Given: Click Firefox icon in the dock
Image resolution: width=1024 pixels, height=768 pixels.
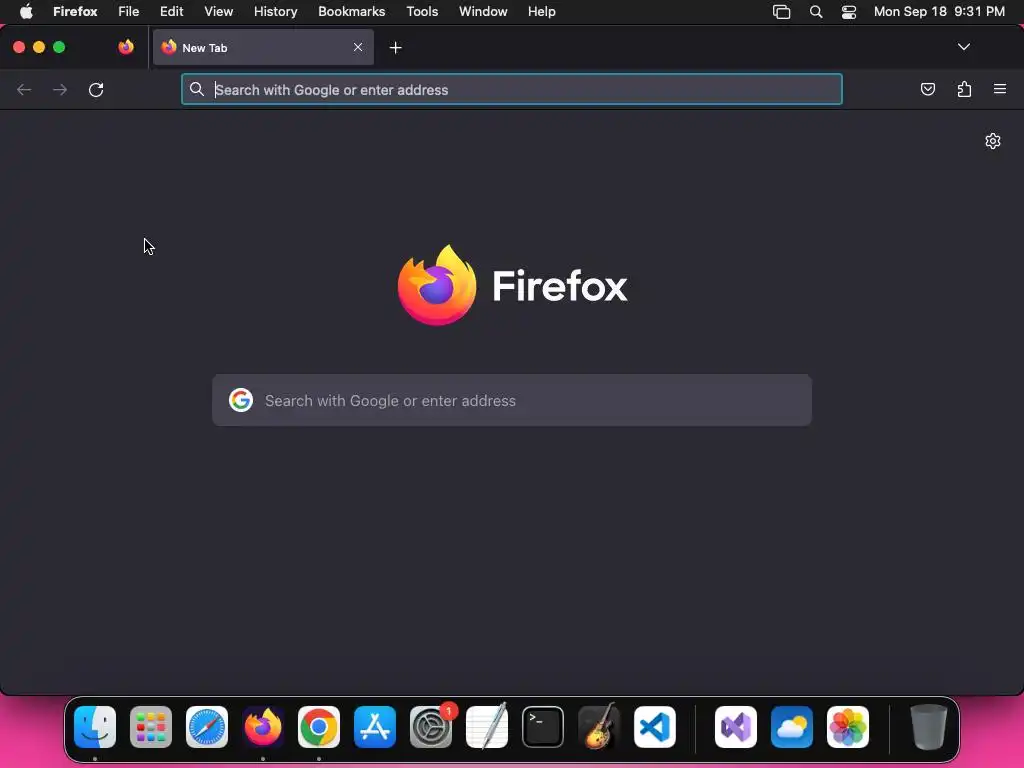Looking at the screenshot, I should 263,727.
